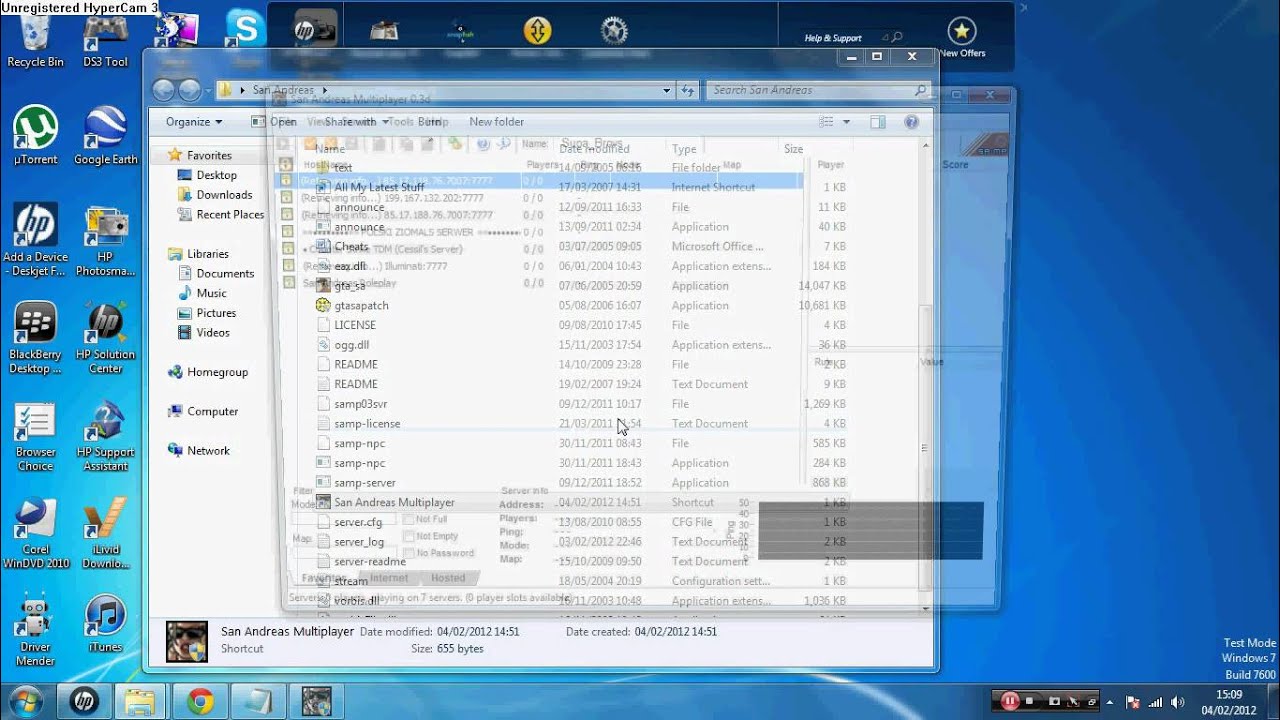The height and width of the screenshot is (720, 1280).
Task: Expand the change view options arrow
Action: [846, 122]
